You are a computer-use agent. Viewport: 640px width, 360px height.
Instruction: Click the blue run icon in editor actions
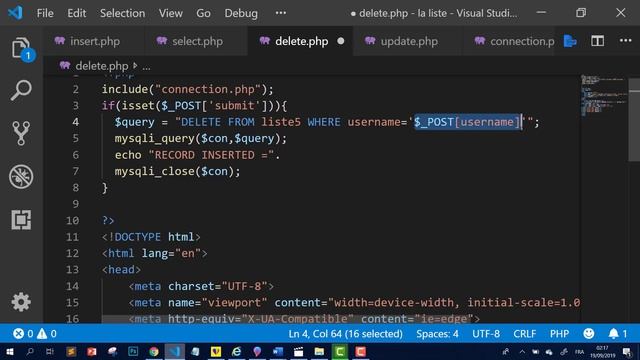(x=570, y=41)
